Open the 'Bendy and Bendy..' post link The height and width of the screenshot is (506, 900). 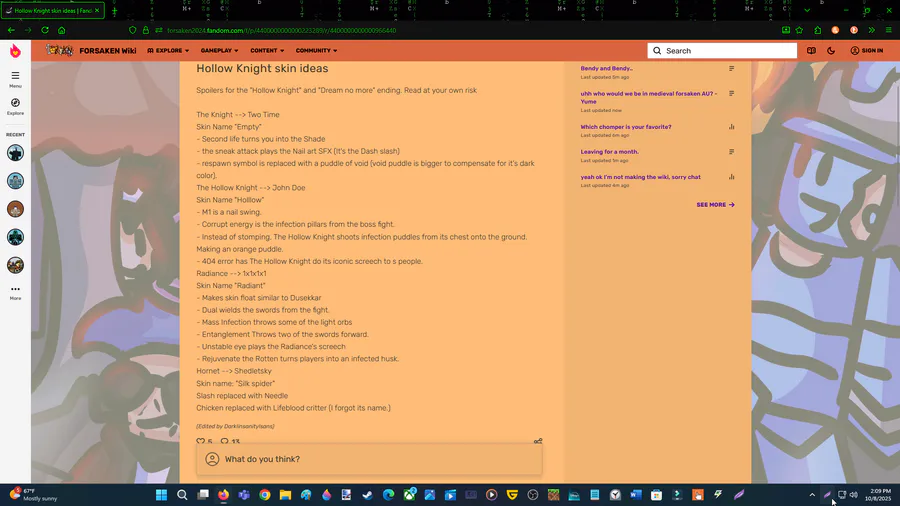[606, 68]
